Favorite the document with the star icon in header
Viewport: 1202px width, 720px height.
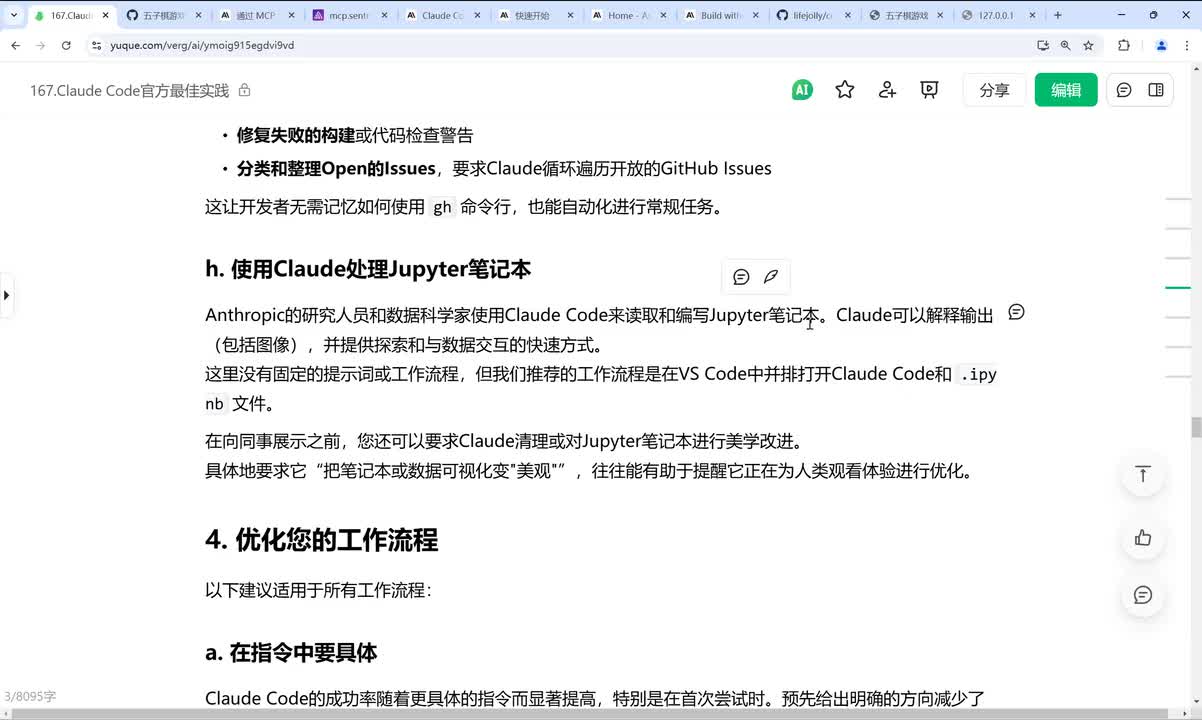pyautogui.click(x=845, y=90)
